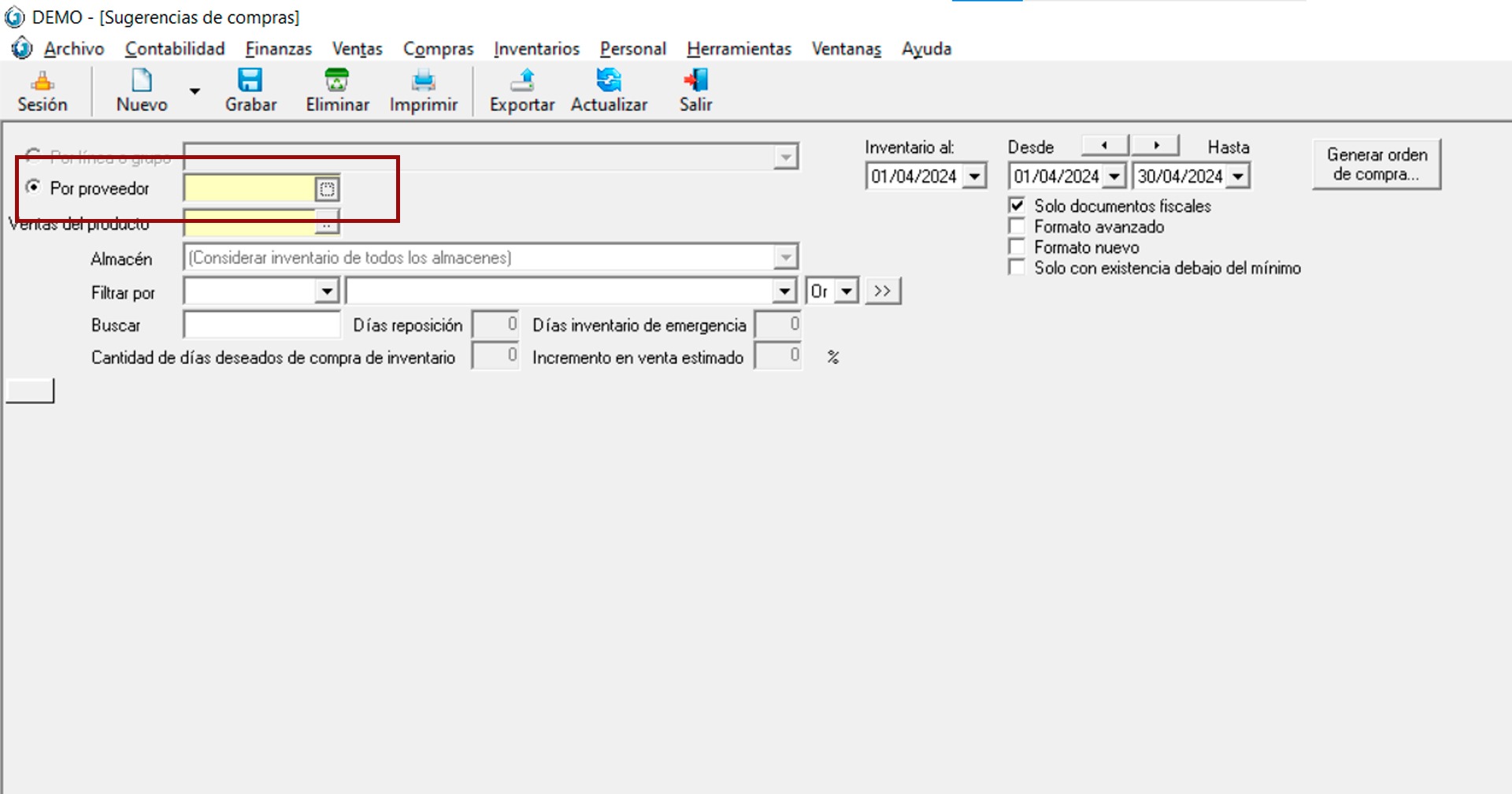Click the Eliminar recycle icon
The width and height of the screenshot is (1512, 794).
337,81
